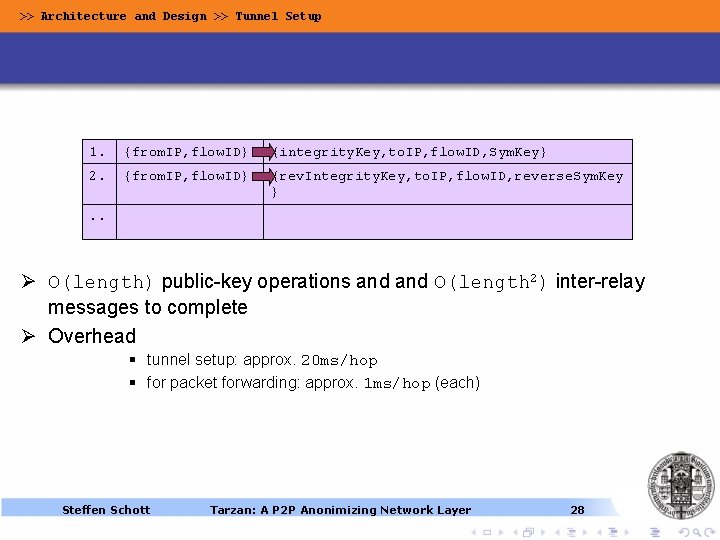Viewport: 720px width, 540px height.
Task: Click 'O(length)' text in first bullet
Action: 100,282
